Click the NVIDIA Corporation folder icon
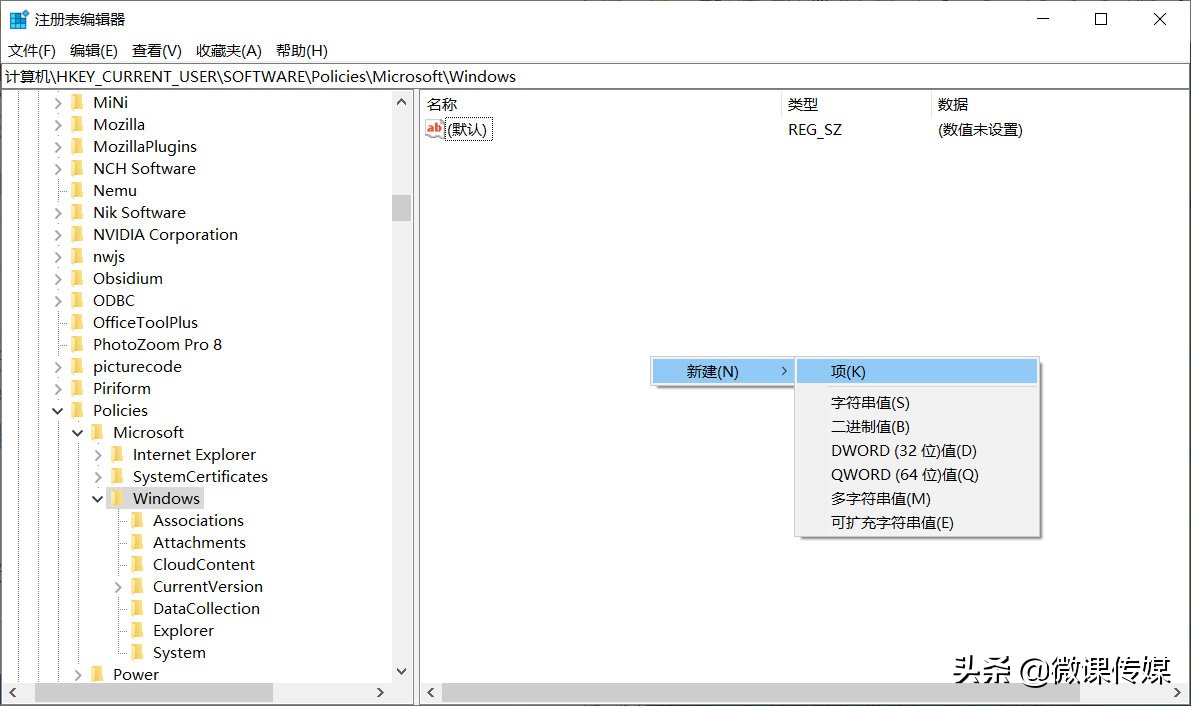The image size is (1191, 706). [78, 234]
